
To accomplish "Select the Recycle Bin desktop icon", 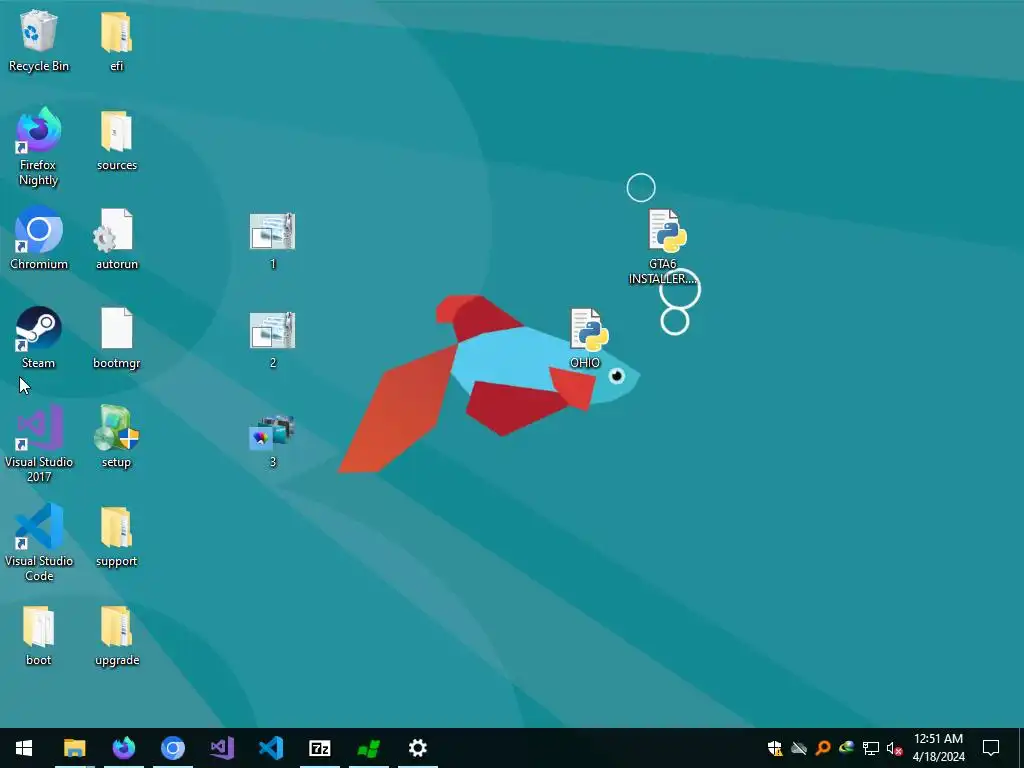I will (x=39, y=40).
